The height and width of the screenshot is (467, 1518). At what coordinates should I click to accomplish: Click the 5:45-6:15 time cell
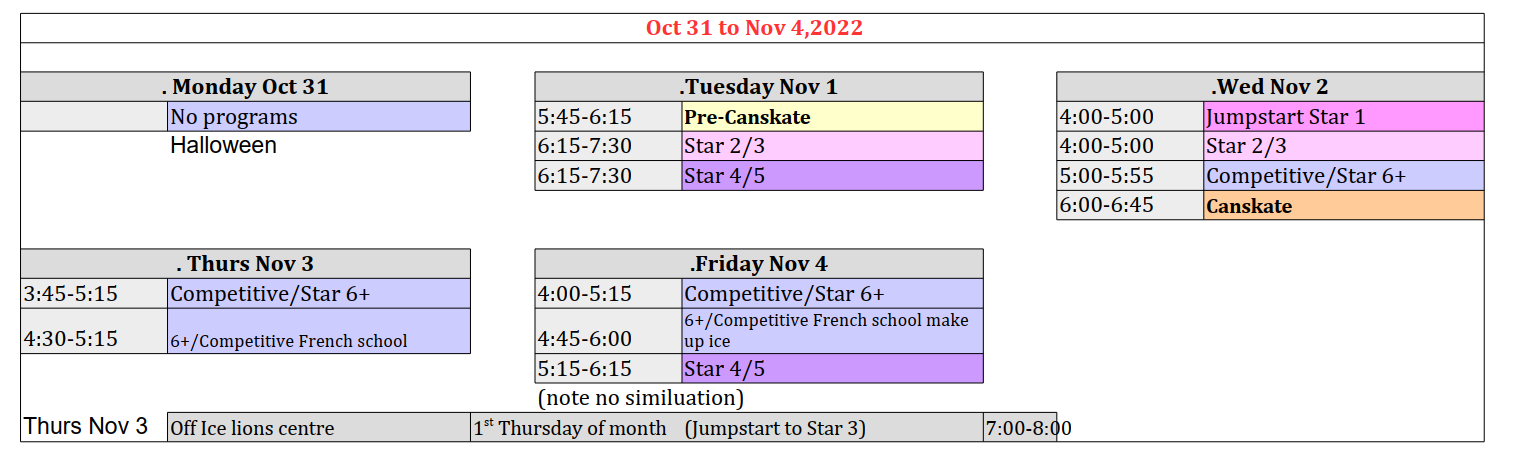(608, 116)
